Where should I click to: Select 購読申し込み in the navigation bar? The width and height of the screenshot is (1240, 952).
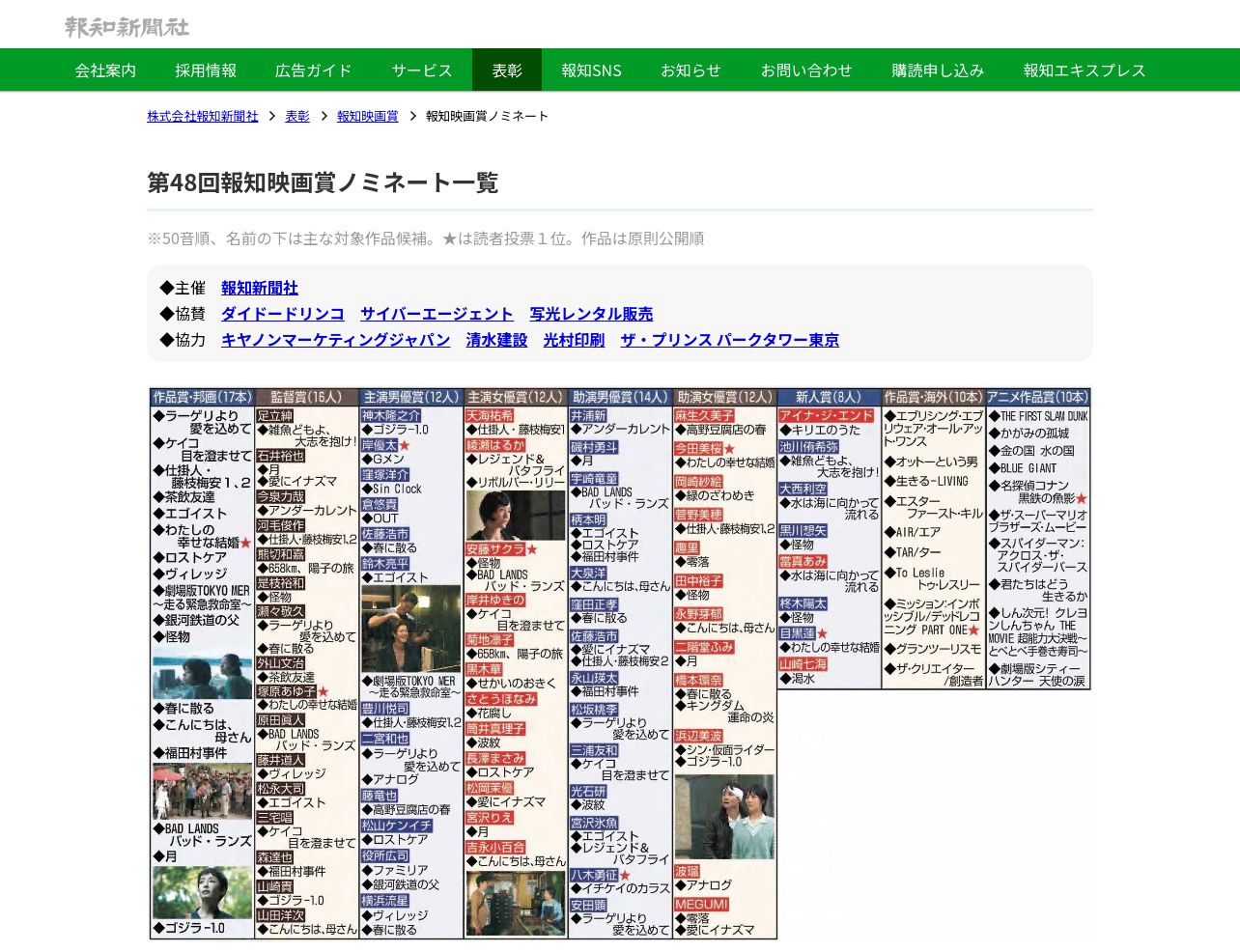point(938,70)
